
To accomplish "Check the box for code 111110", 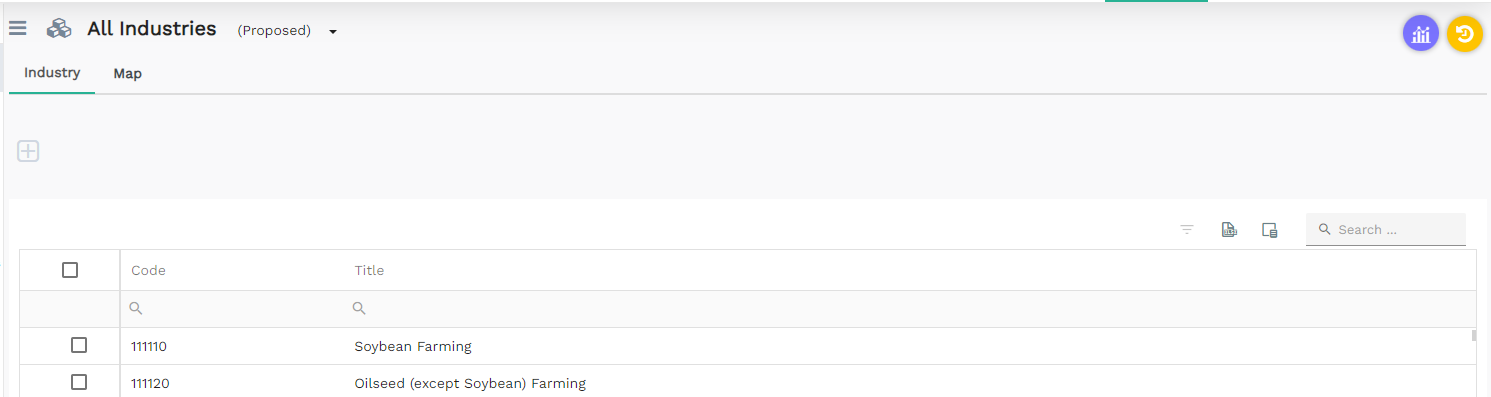I will tap(79, 345).
